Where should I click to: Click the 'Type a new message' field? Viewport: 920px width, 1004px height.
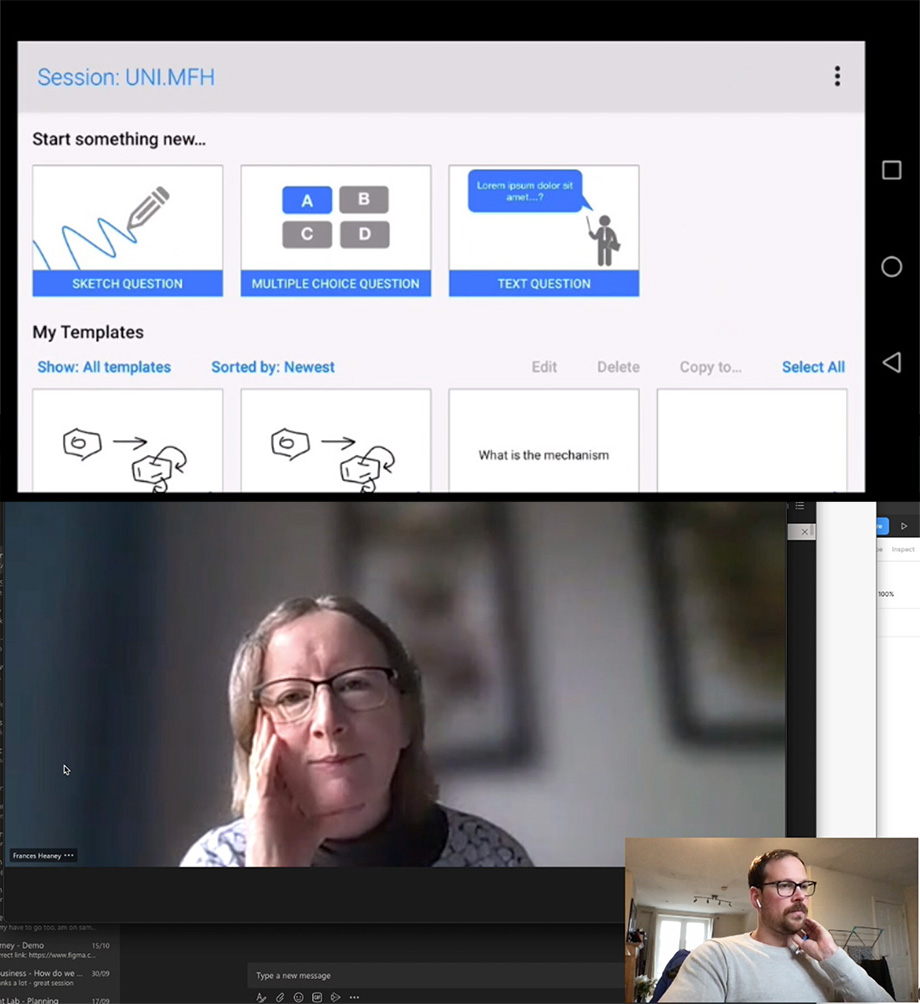[430, 975]
